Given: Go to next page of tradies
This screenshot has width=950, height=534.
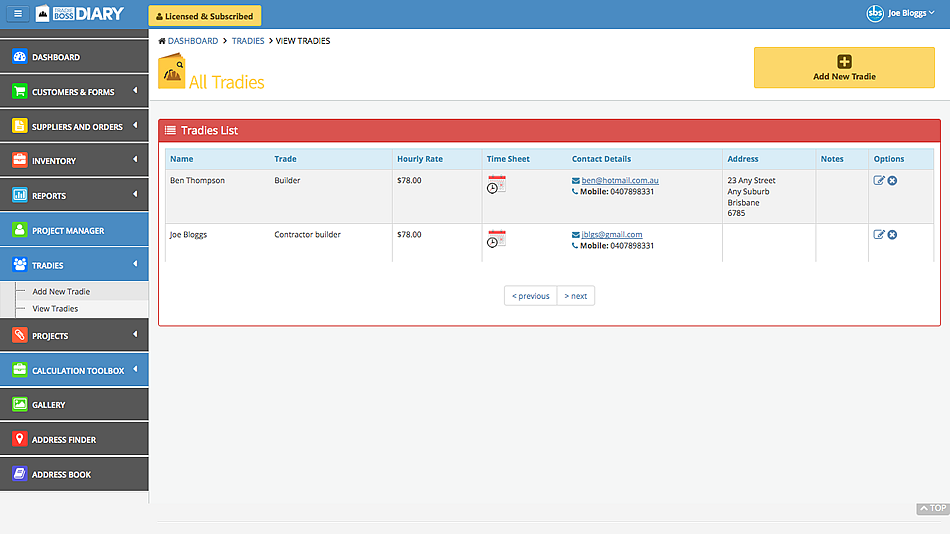Looking at the screenshot, I should click(576, 296).
